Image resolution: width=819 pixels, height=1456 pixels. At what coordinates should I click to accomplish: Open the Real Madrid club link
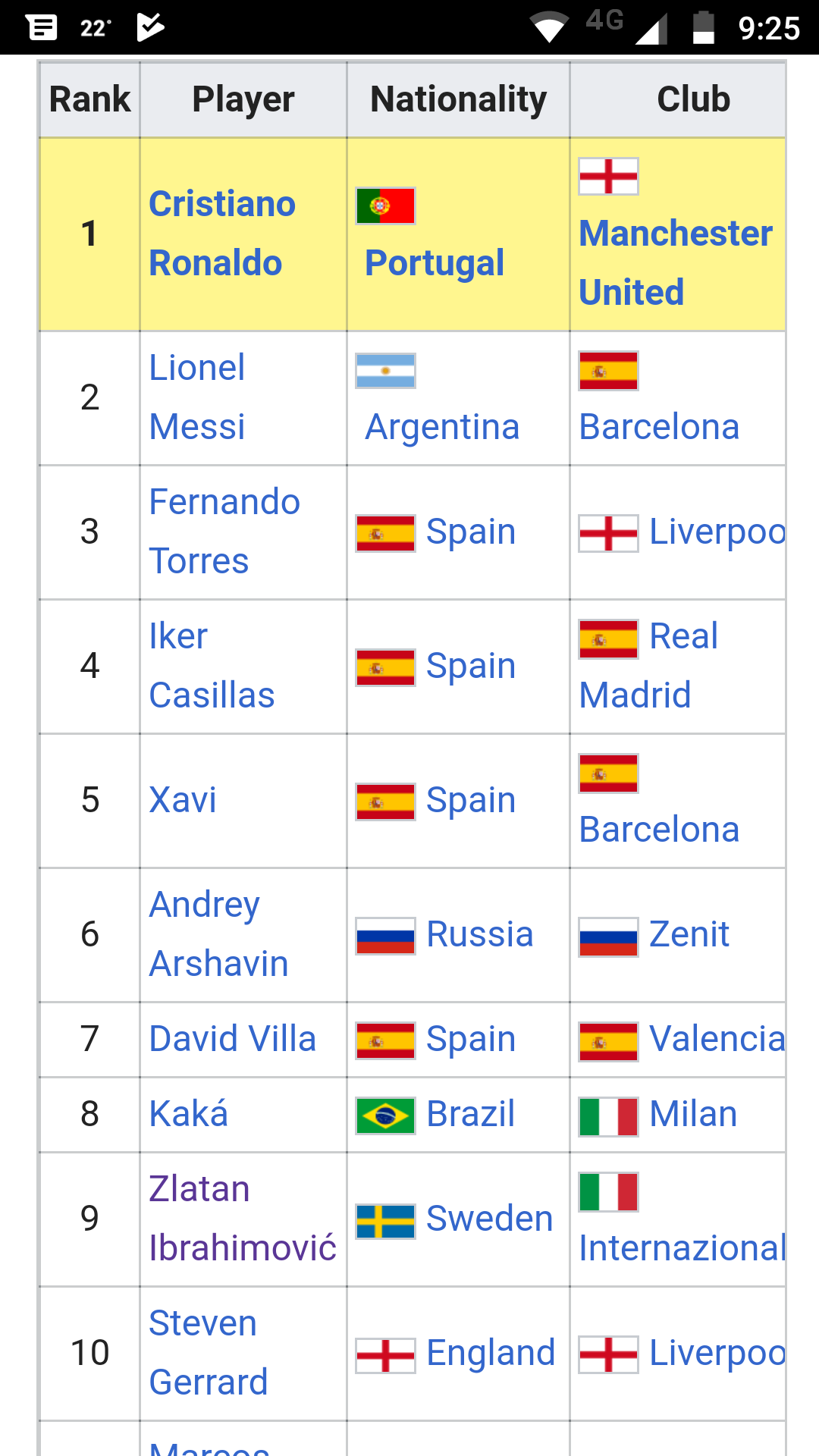[x=648, y=666]
